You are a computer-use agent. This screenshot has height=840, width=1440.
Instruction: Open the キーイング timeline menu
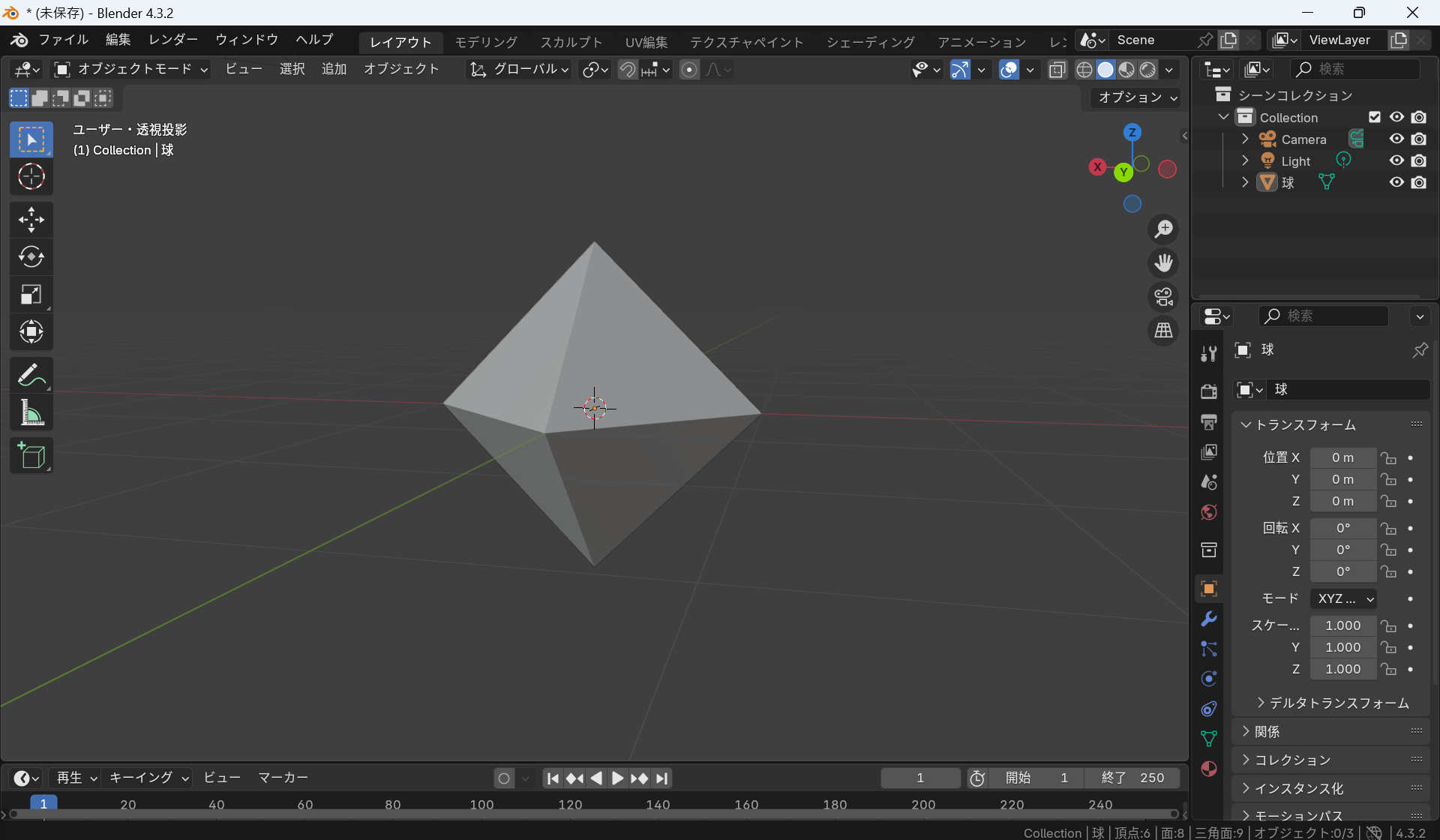click(x=148, y=778)
